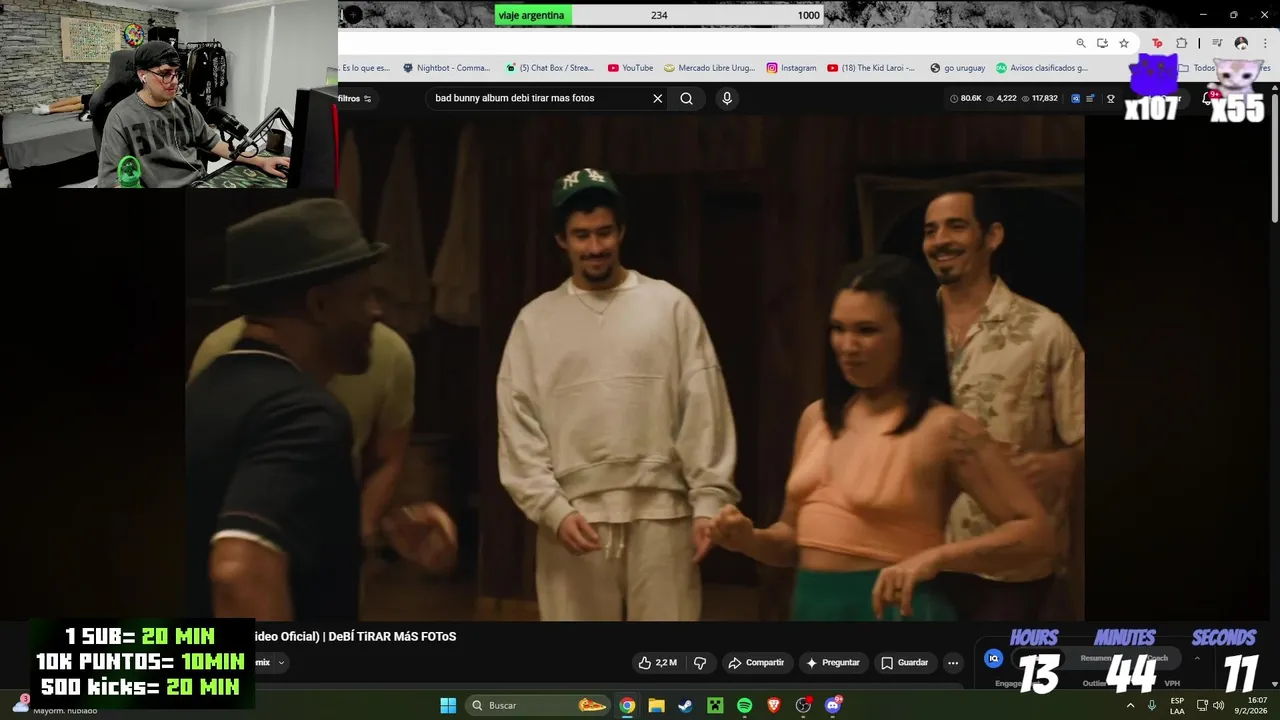Click the YouTube search magnifier button
Image resolution: width=1280 pixels, height=720 pixels.
point(686,98)
